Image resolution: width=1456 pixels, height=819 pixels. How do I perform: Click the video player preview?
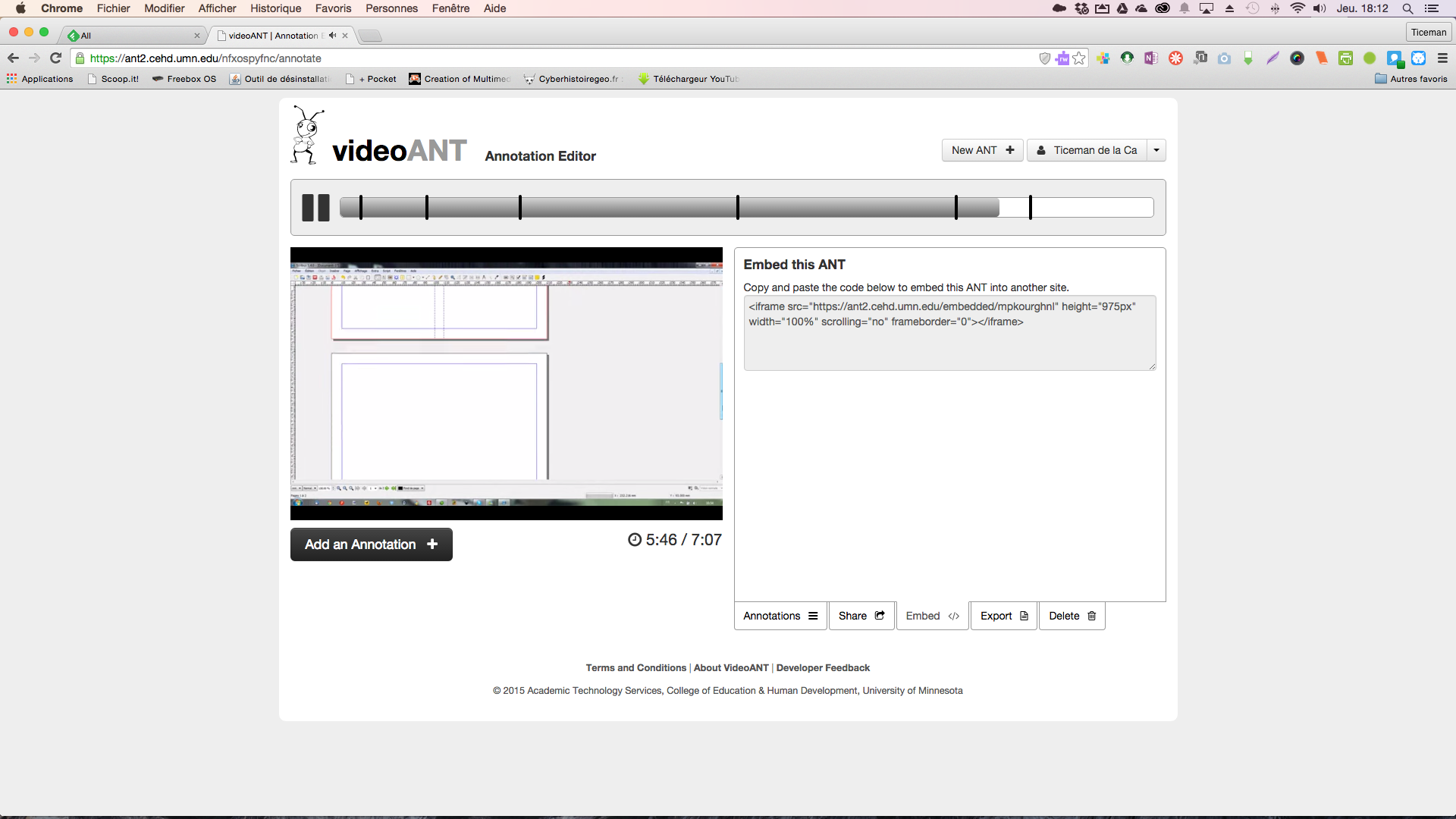pyautogui.click(x=507, y=384)
